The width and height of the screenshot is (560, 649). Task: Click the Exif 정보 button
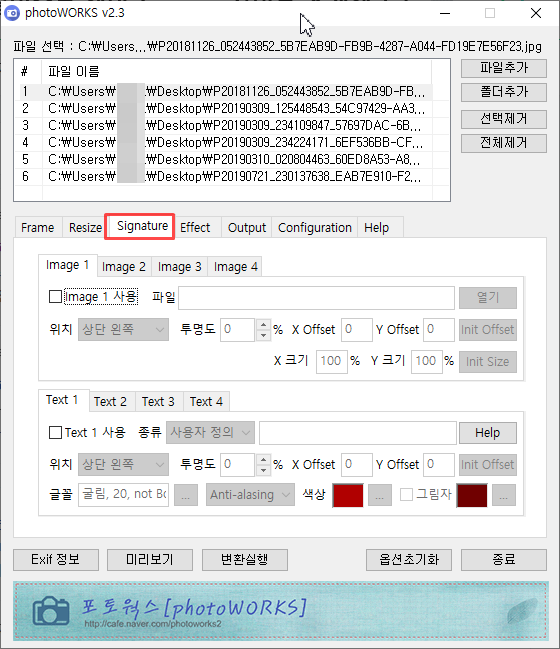56,560
